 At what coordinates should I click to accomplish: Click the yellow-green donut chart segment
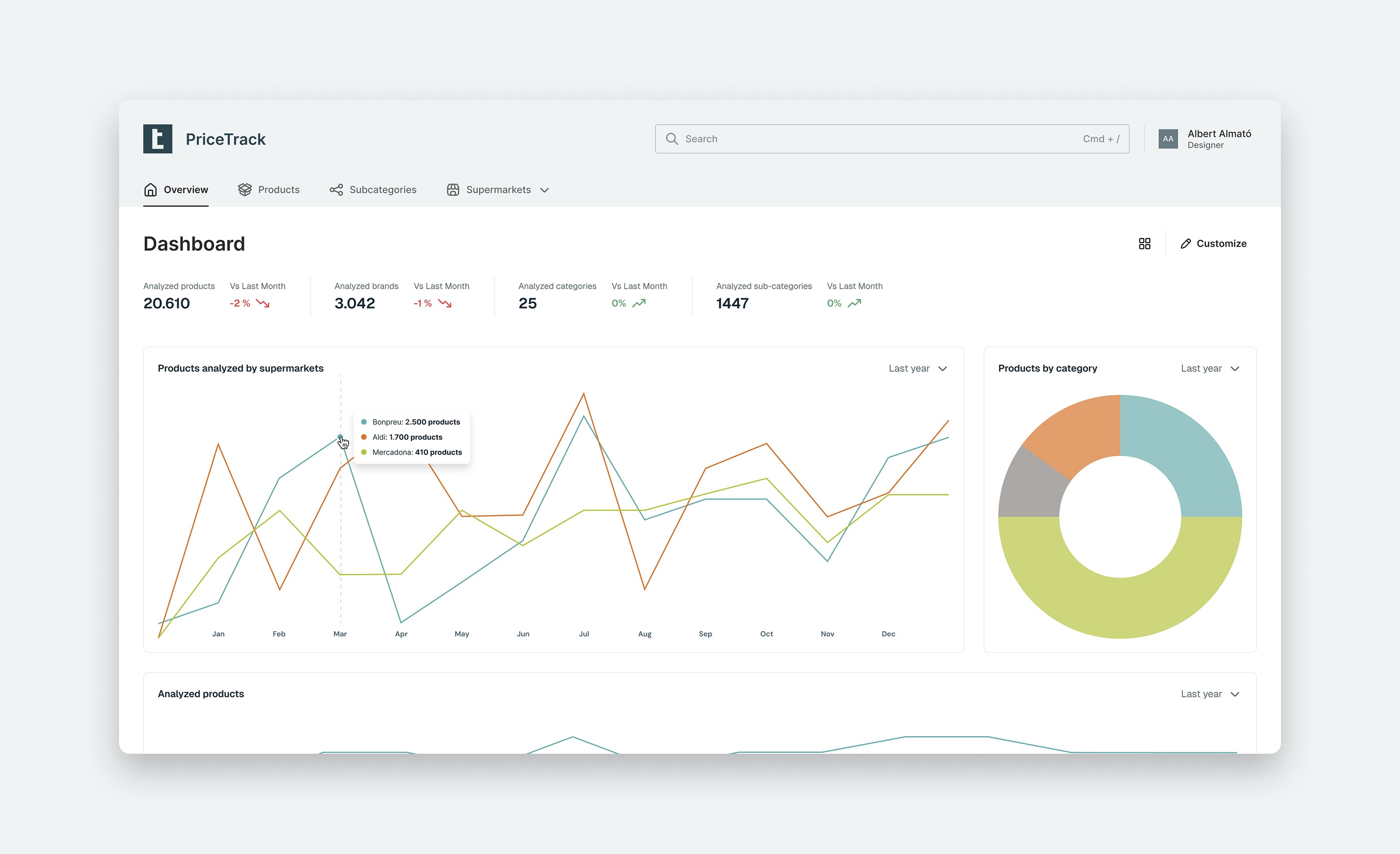click(x=1119, y=608)
